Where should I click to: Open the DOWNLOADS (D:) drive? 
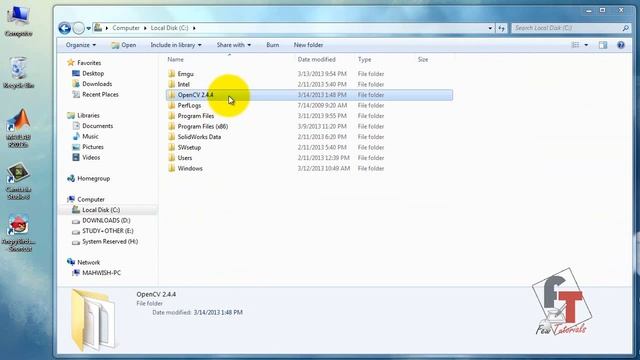pyautogui.click(x=106, y=220)
